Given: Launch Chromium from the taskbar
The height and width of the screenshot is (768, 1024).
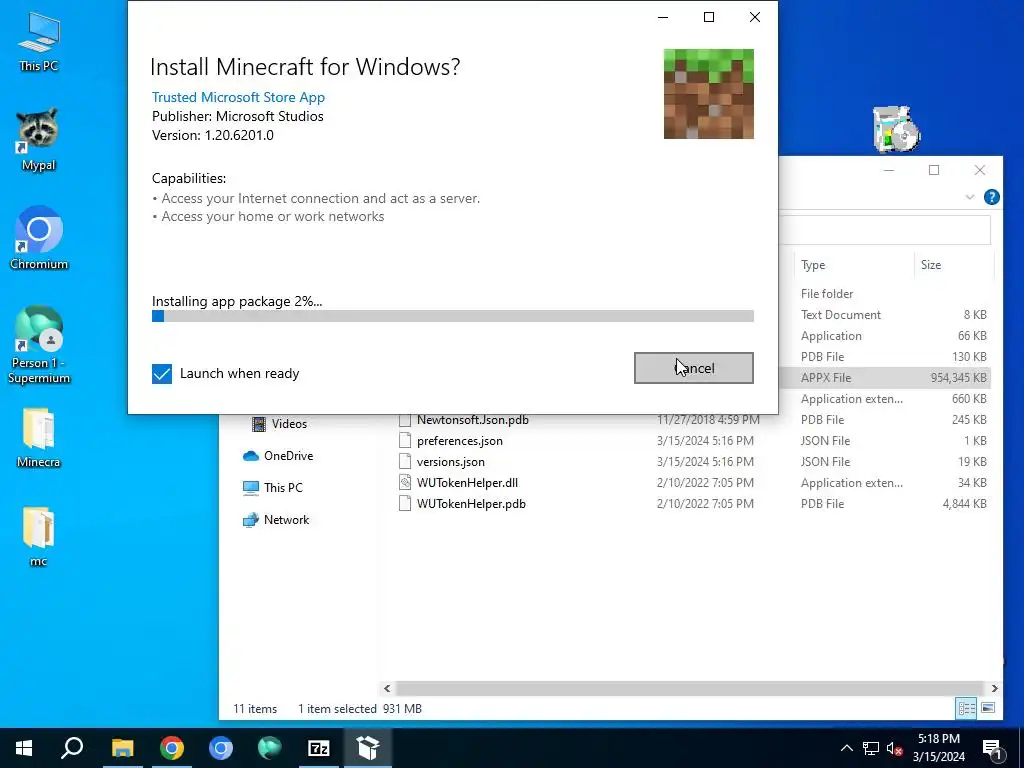Looking at the screenshot, I should [x=221, y=748].
